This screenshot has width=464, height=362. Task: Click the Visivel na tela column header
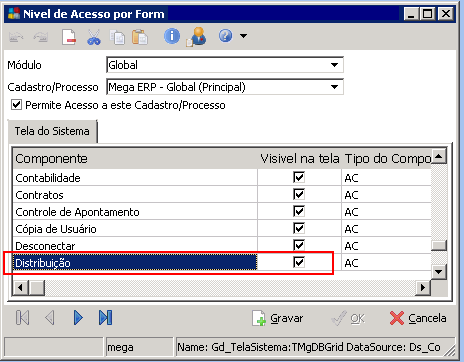coord(300,158)
